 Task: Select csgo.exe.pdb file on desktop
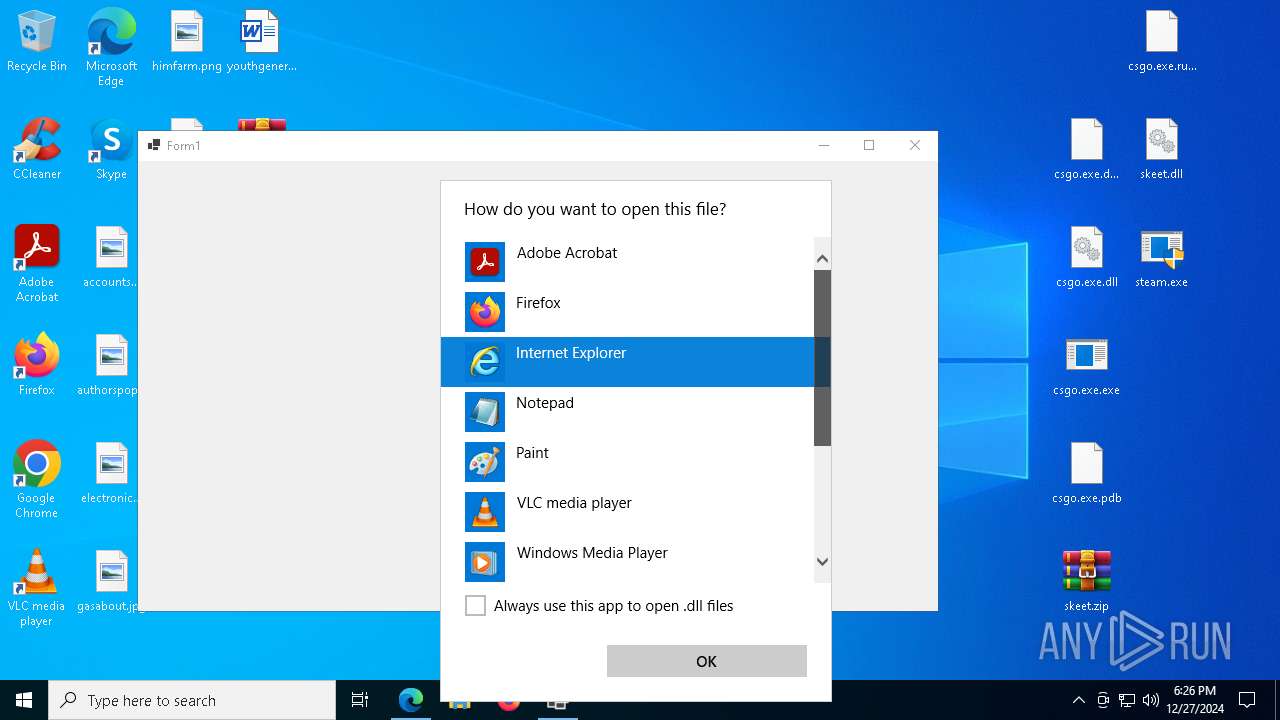1087,473
